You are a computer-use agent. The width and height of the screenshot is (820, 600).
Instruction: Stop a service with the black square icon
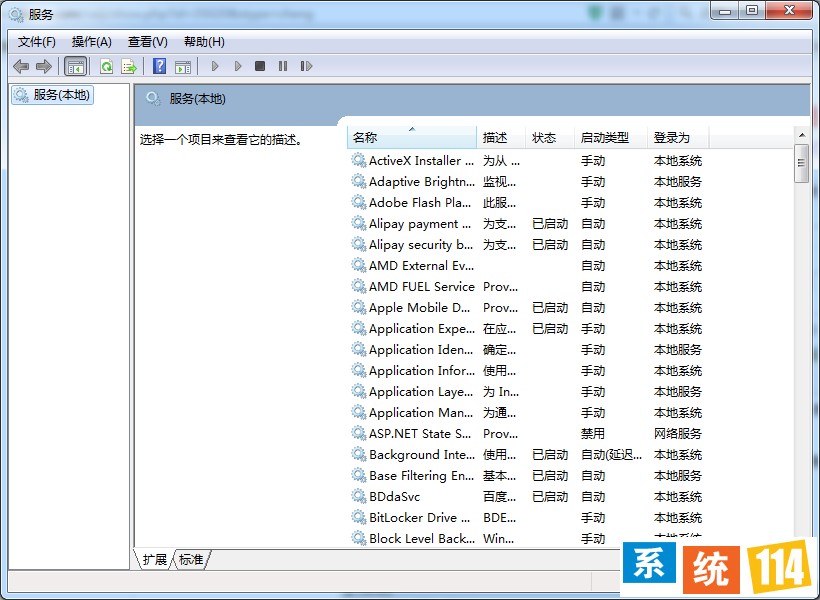click(x=260, y=66)
